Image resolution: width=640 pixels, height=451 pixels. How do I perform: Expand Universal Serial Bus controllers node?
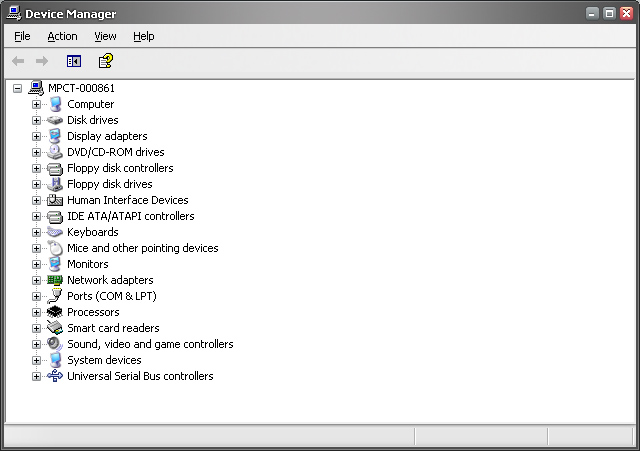(36, 376)
